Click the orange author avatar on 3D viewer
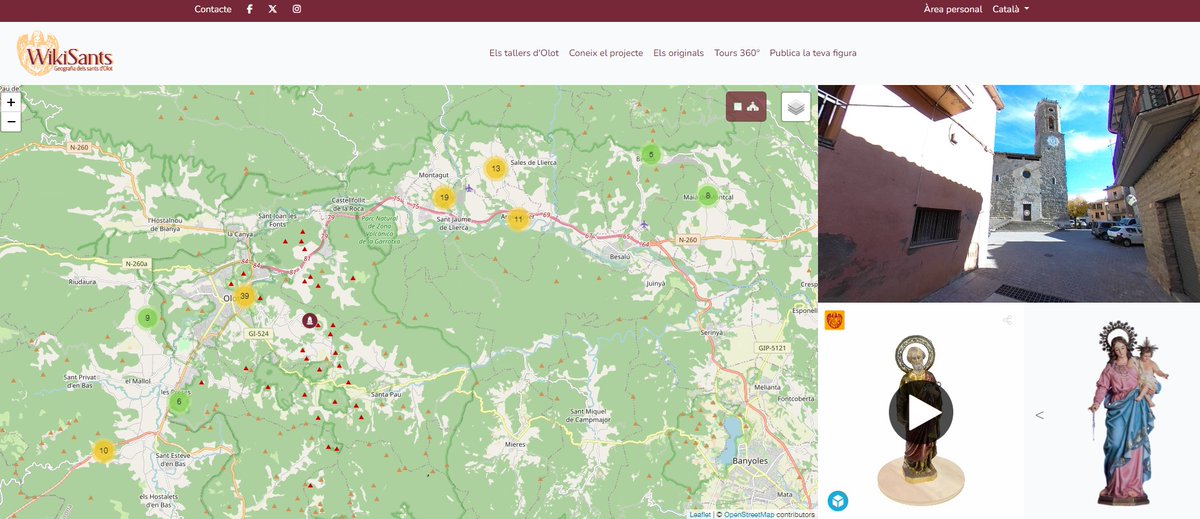Viewport: 1200px width, 519px height. (834, 320)
